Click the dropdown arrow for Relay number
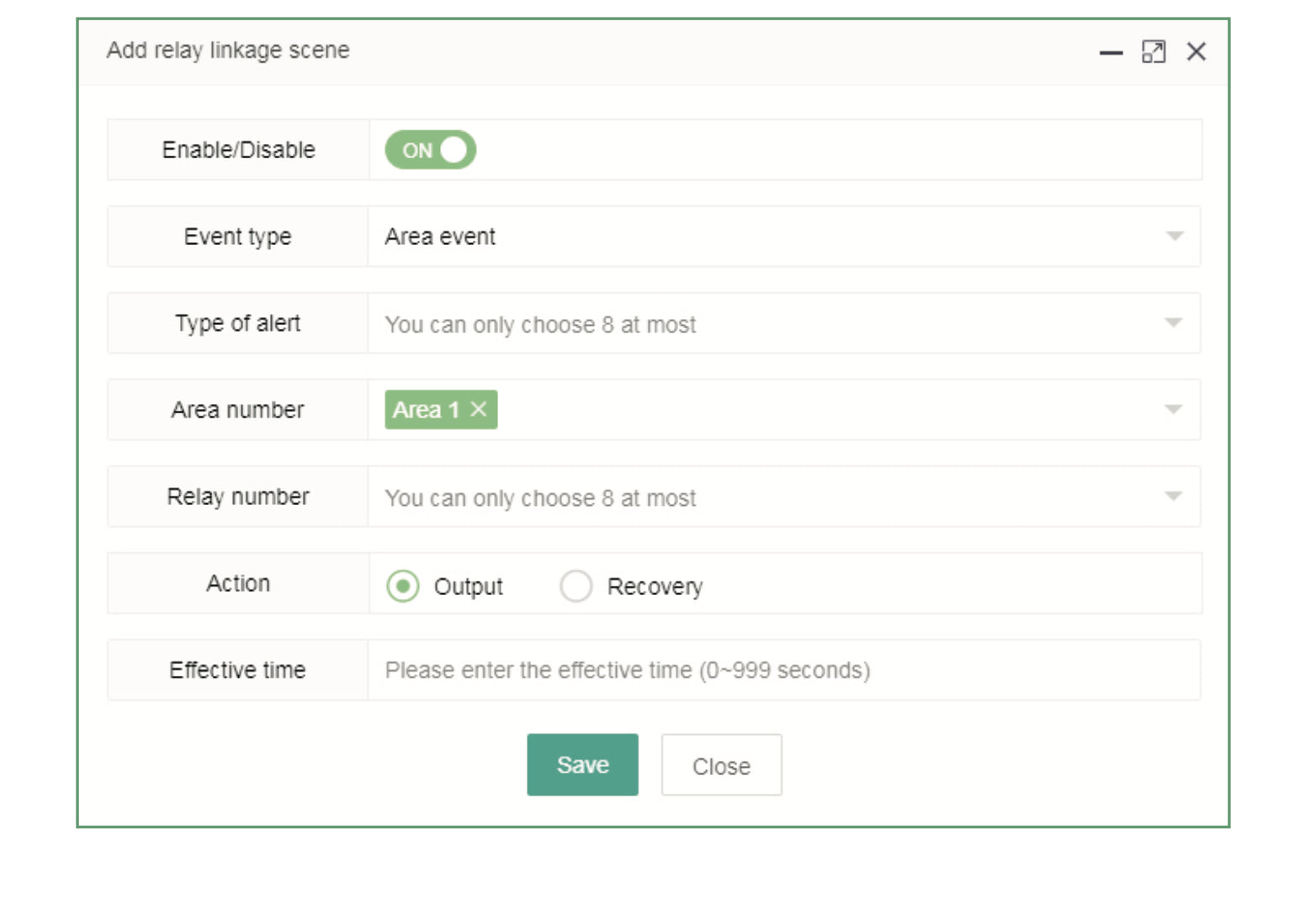Viewport: 1316px width, 909px height. (1175, 497)
